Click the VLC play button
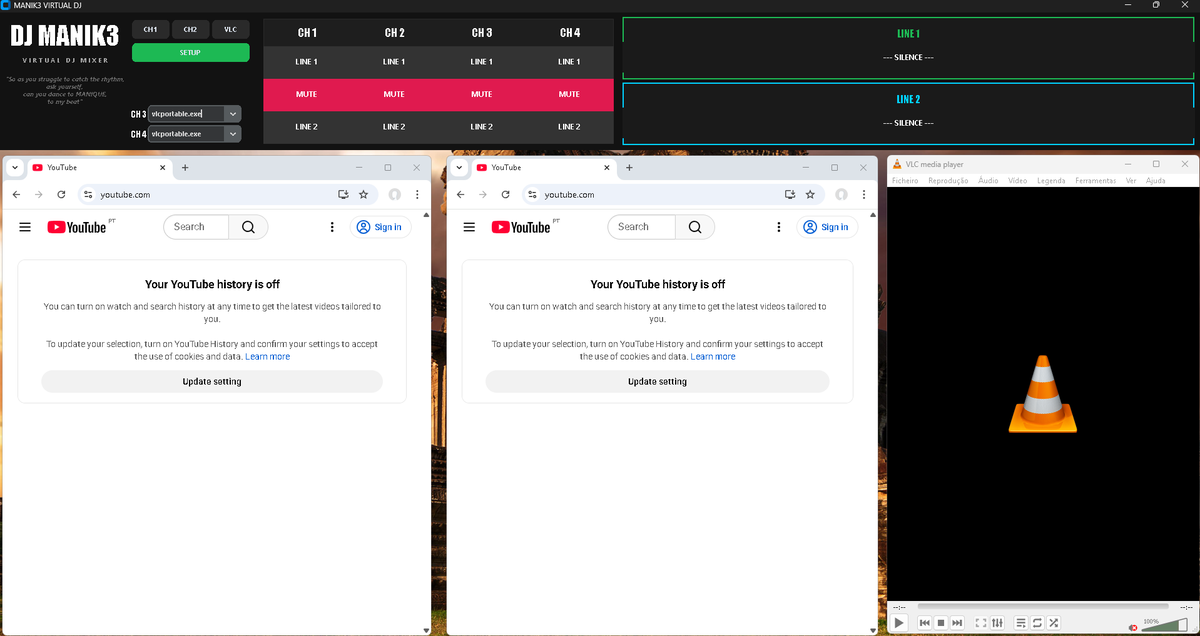Image resolution: width=1200 pixels, height=636 pixels. [x=898, y=622]
